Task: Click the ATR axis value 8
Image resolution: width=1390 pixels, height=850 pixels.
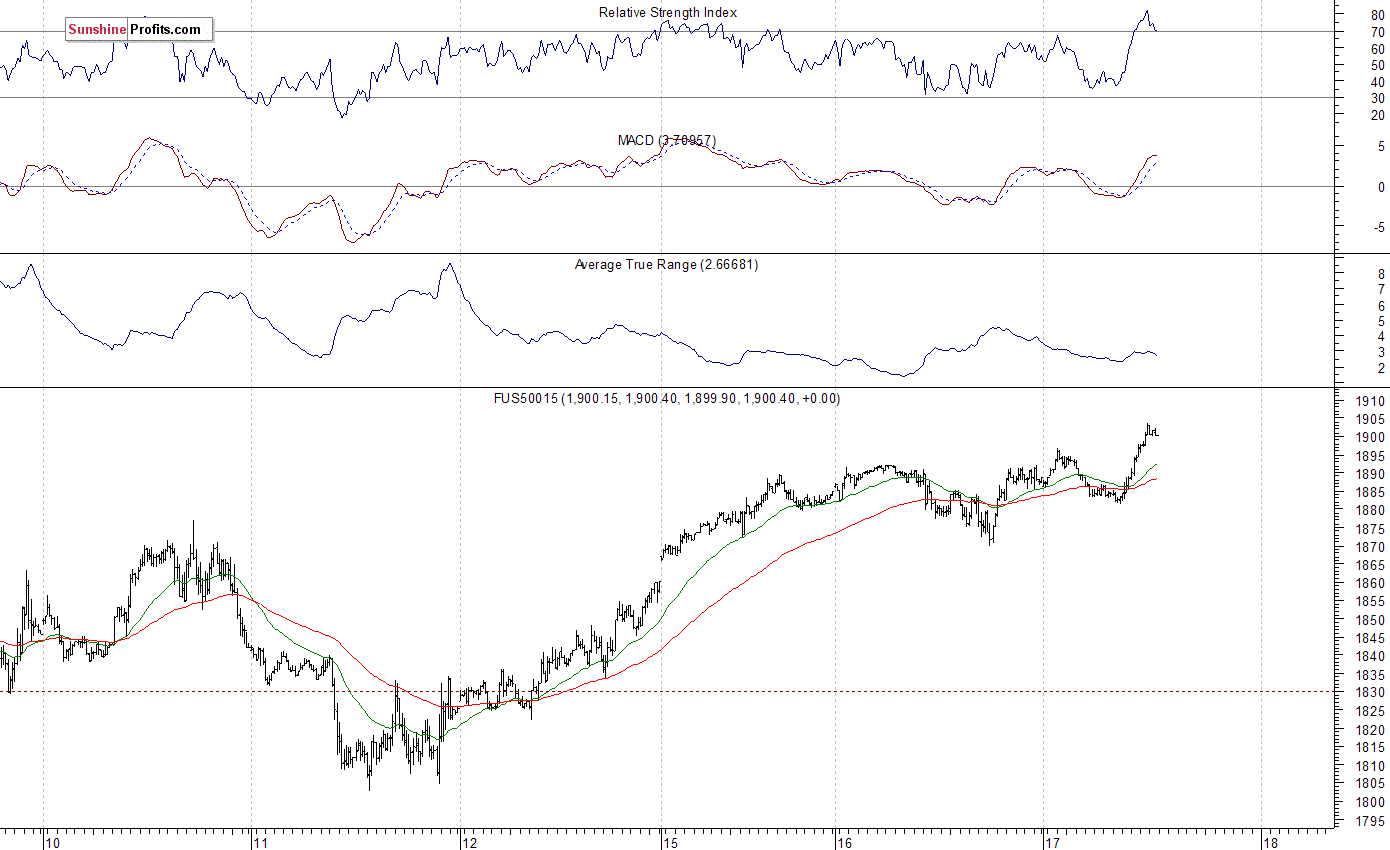Action: tap(1381, 273)
